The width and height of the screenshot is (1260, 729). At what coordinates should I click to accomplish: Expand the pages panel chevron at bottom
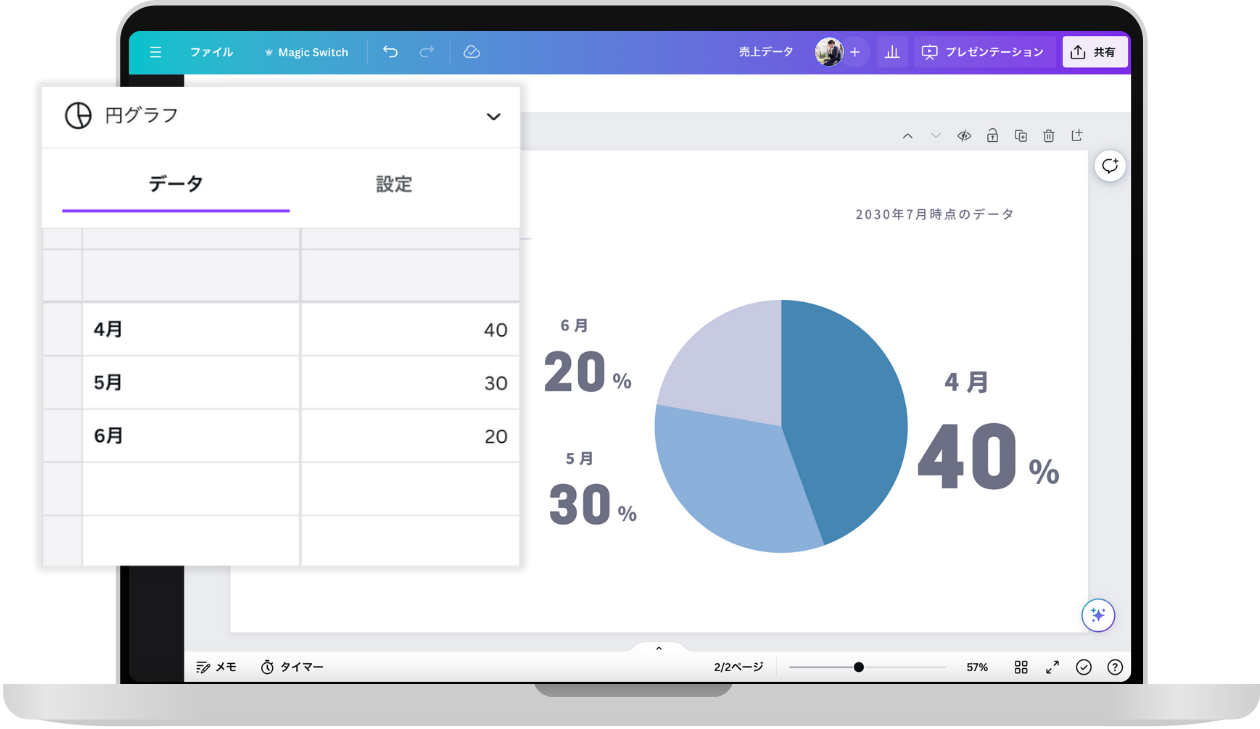click(659, 649)
